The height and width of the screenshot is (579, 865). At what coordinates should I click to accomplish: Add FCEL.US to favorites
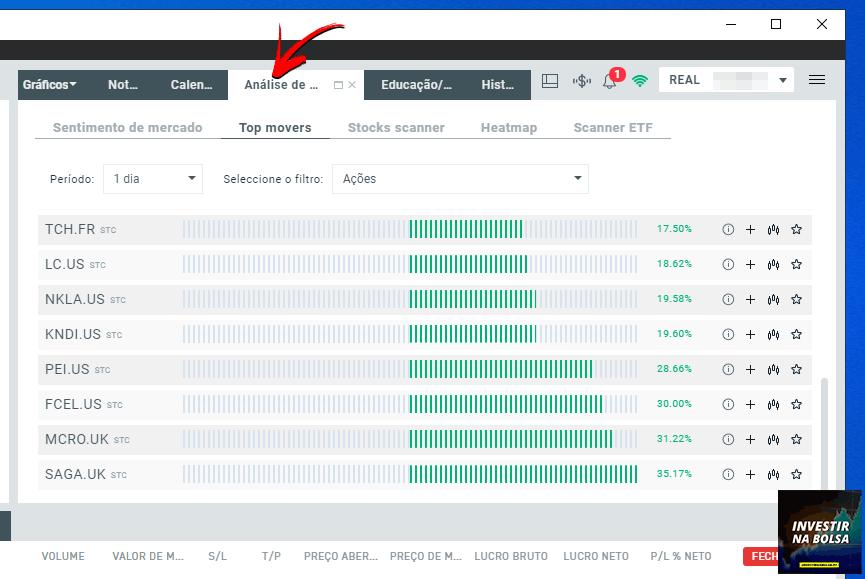tap(796, 404)
